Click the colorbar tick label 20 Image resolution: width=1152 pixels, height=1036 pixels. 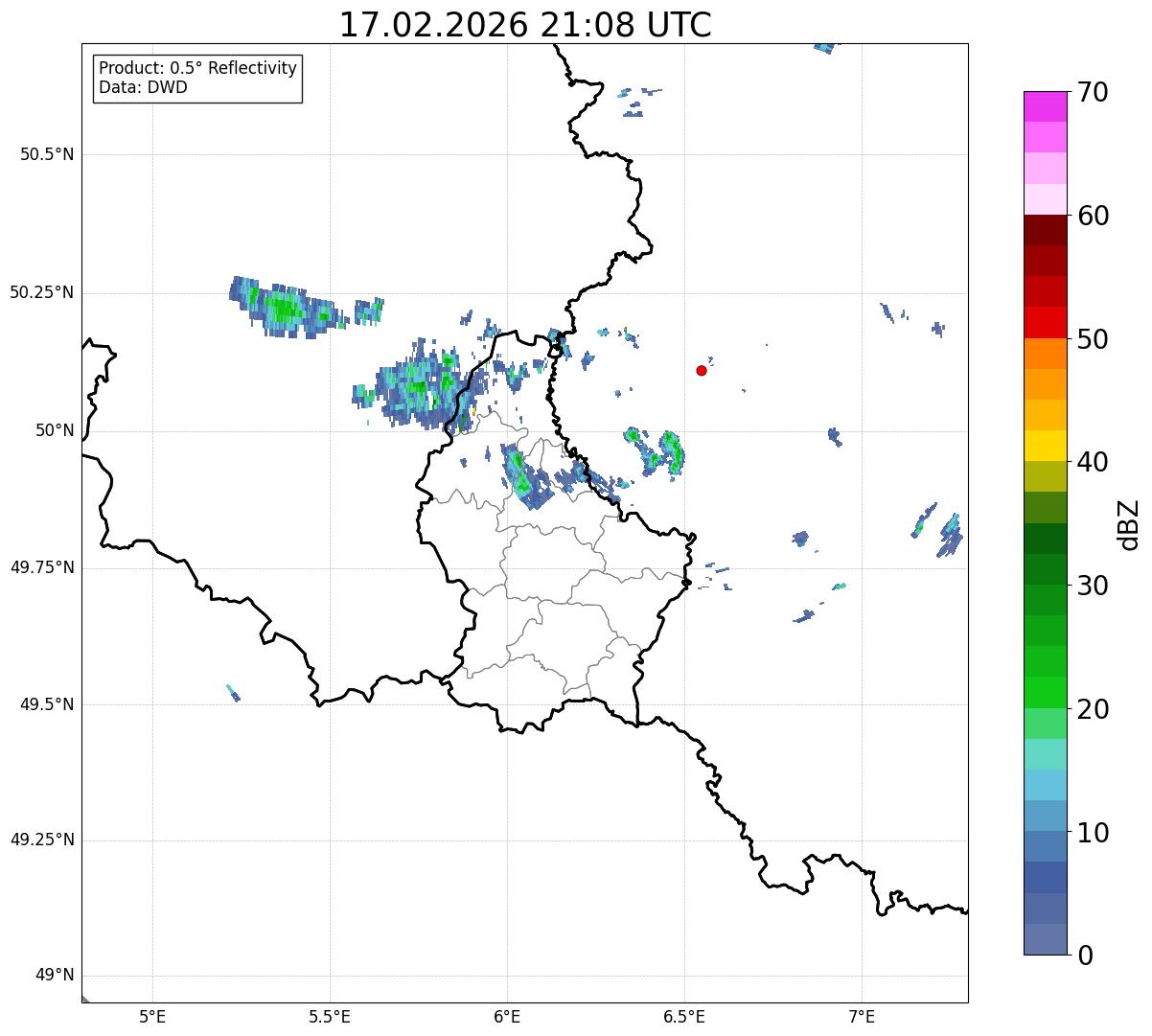[1093, 709]
